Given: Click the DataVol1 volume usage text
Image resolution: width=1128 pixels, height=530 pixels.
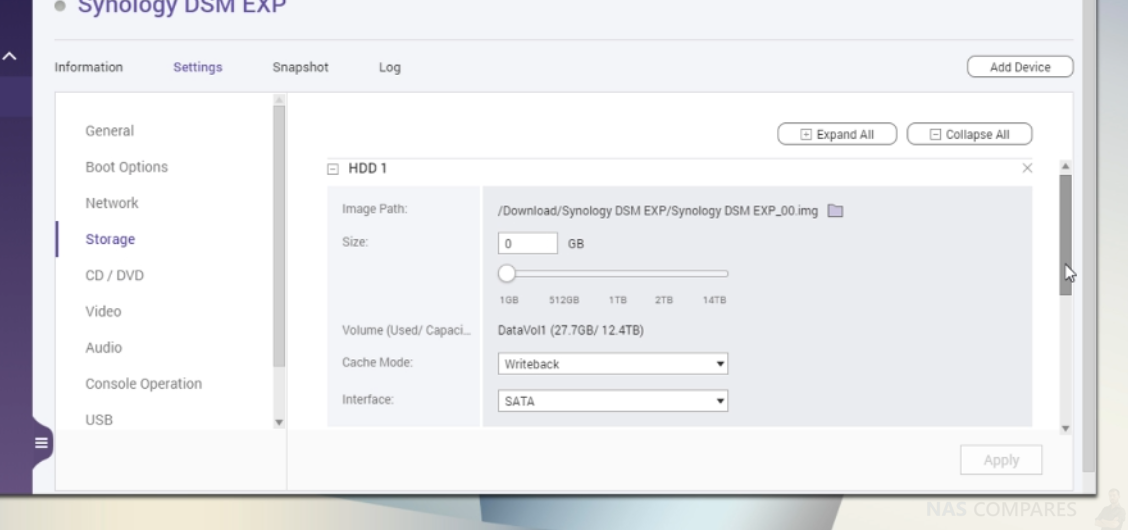Looking at the screenshot, I should click(x=570, y=330).
